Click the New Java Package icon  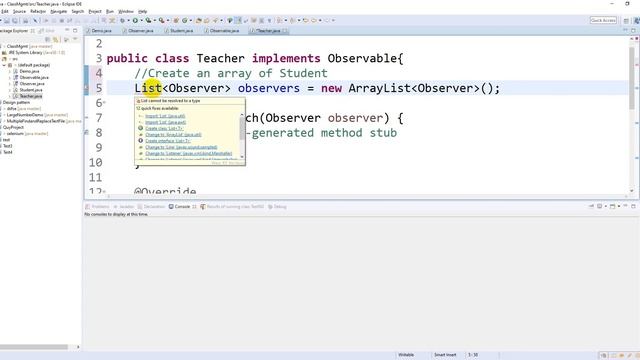[176, 20]
